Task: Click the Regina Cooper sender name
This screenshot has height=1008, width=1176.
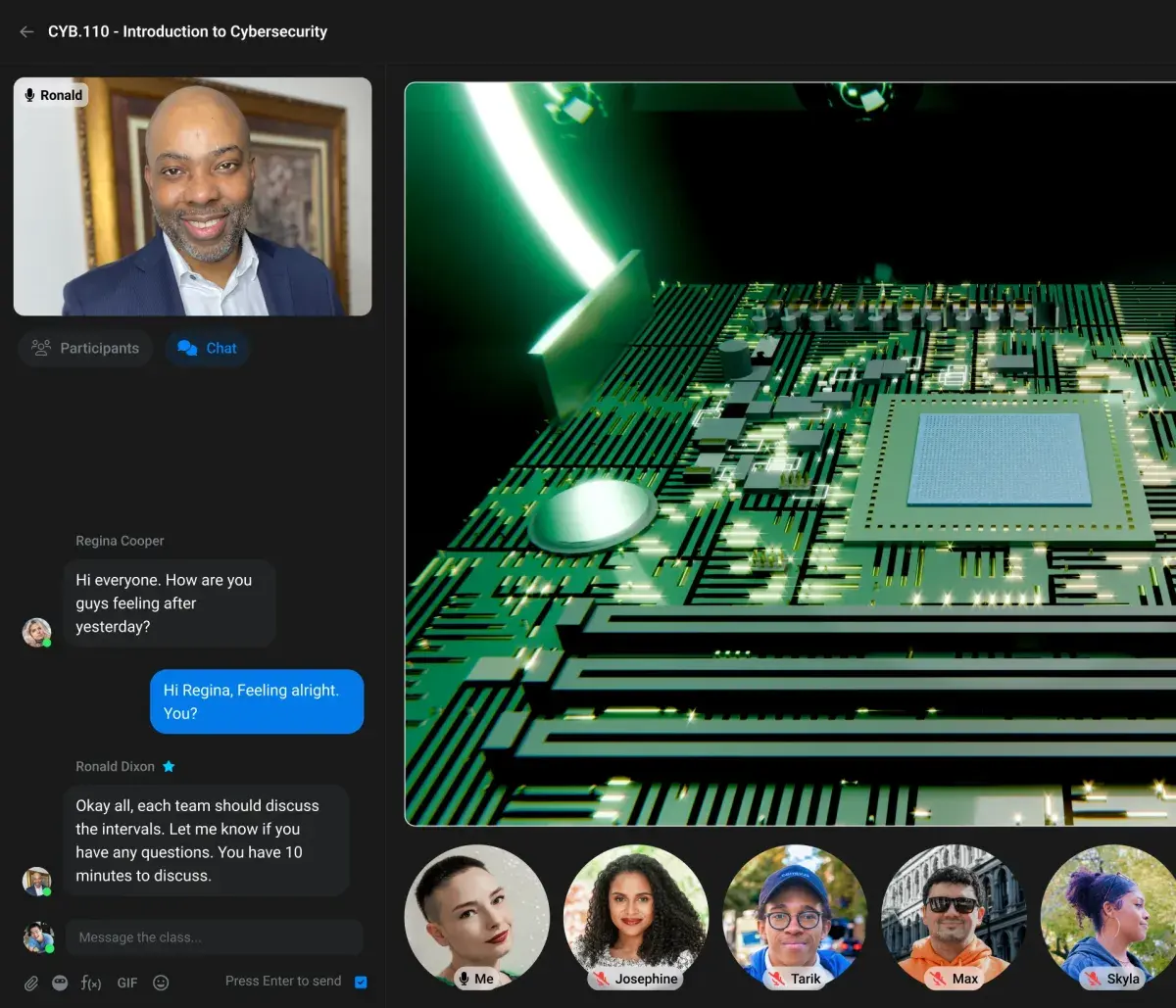Action: point(120,541)
